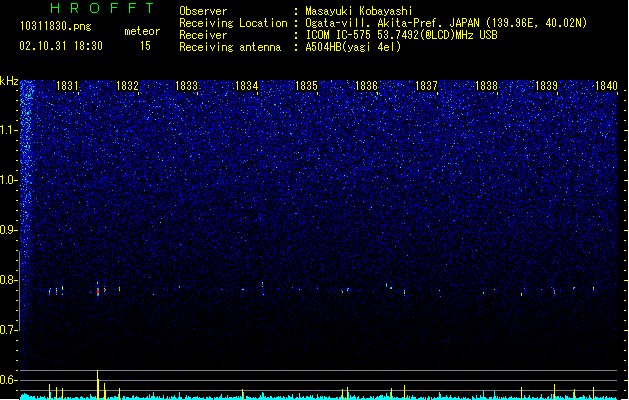Click the timestamp 02.10.31 18:30
Screen dimensions: 629x400
coord(61,46)
